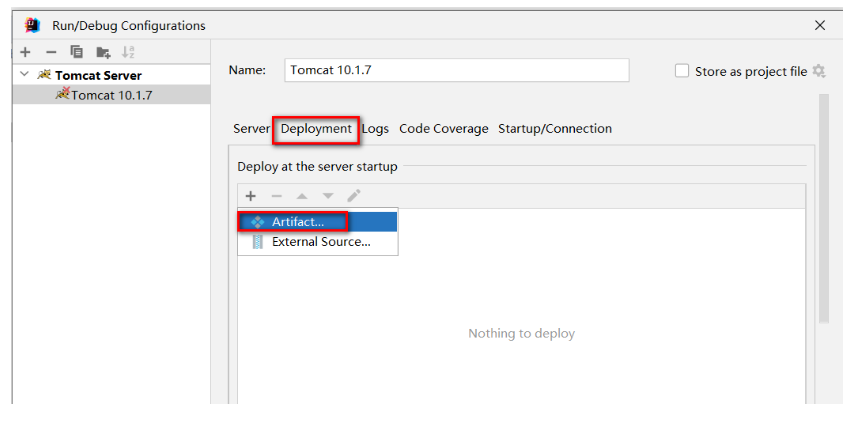Collapse the Tomcat Server tree node
This screenshot has width=853, height=435.
pos(24,74)
